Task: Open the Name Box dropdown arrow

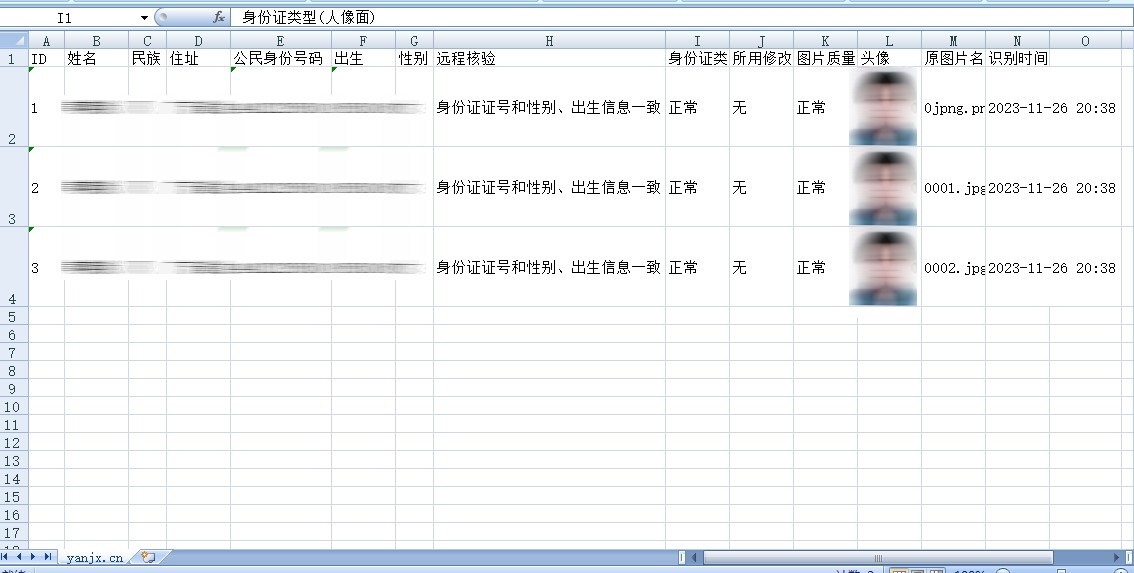Action: pyautogui.click(x=144, y=18)
